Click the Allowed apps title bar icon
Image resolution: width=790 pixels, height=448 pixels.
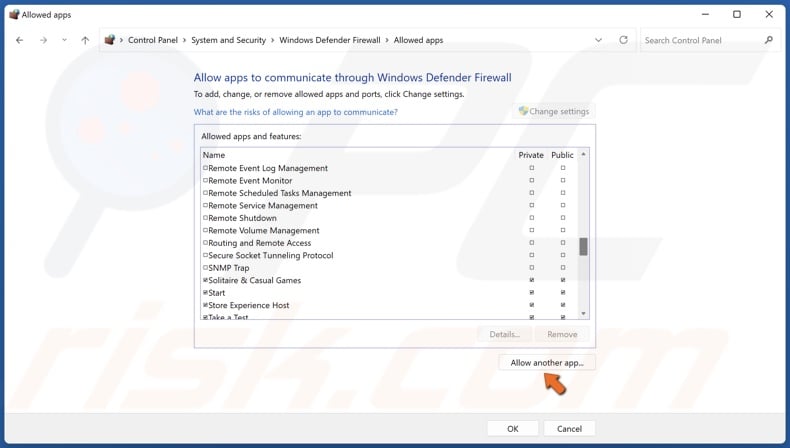point(14,15)
